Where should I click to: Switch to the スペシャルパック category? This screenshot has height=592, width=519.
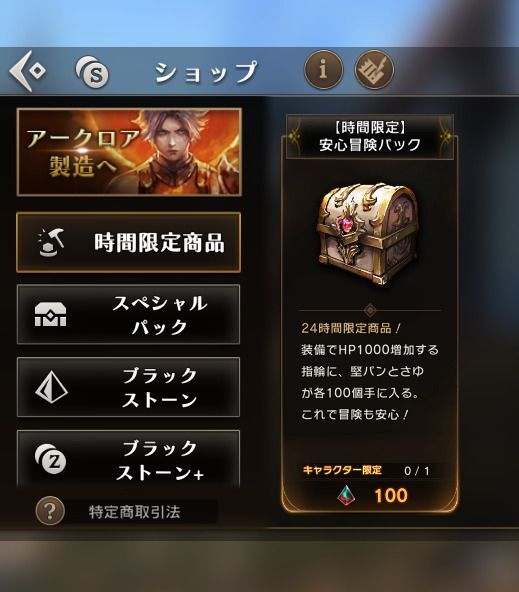tap(128, 314)
